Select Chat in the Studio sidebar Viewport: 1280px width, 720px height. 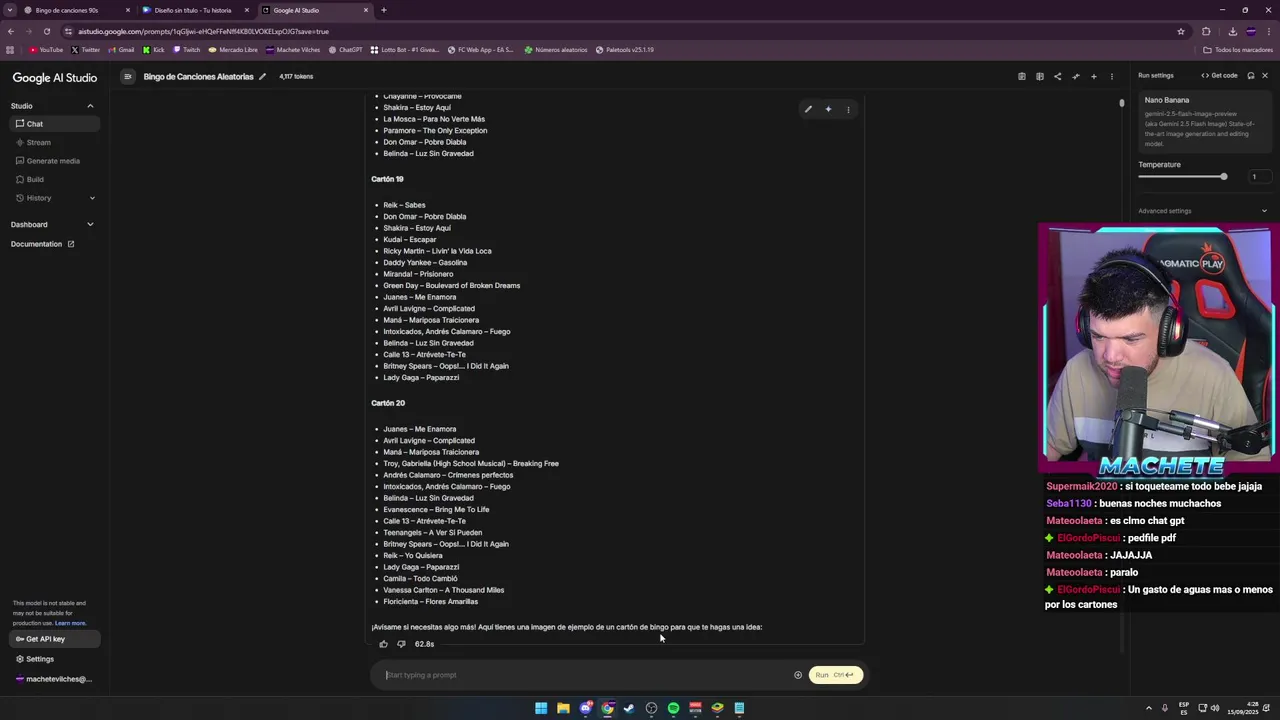[x=55, y=124]
